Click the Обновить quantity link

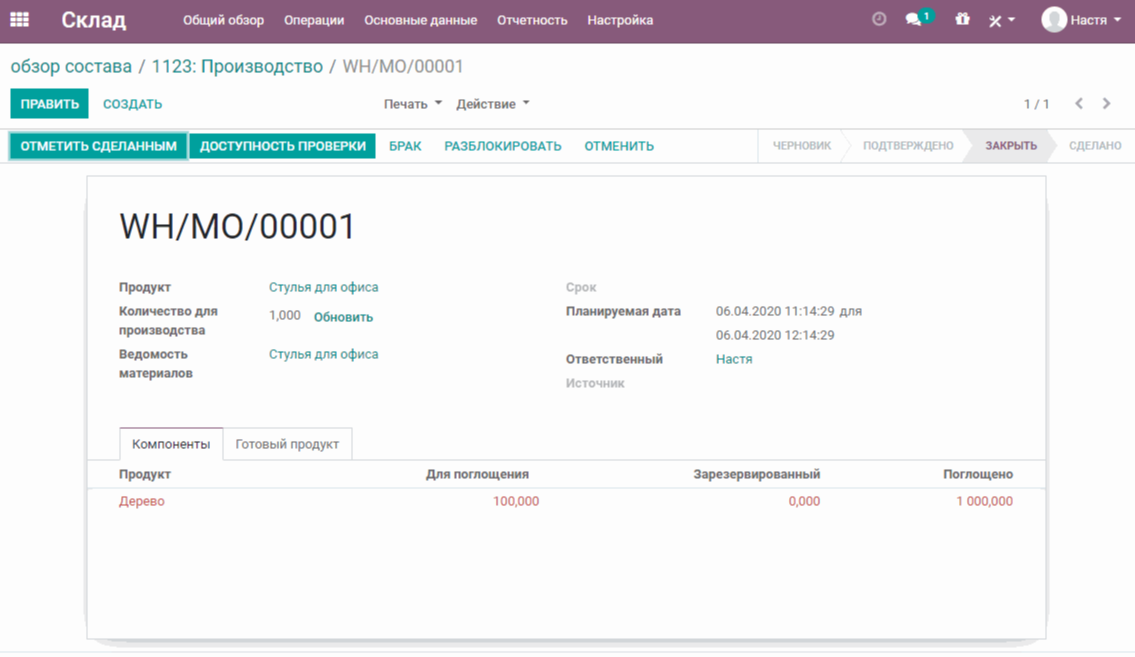click(x=343, y=317)
